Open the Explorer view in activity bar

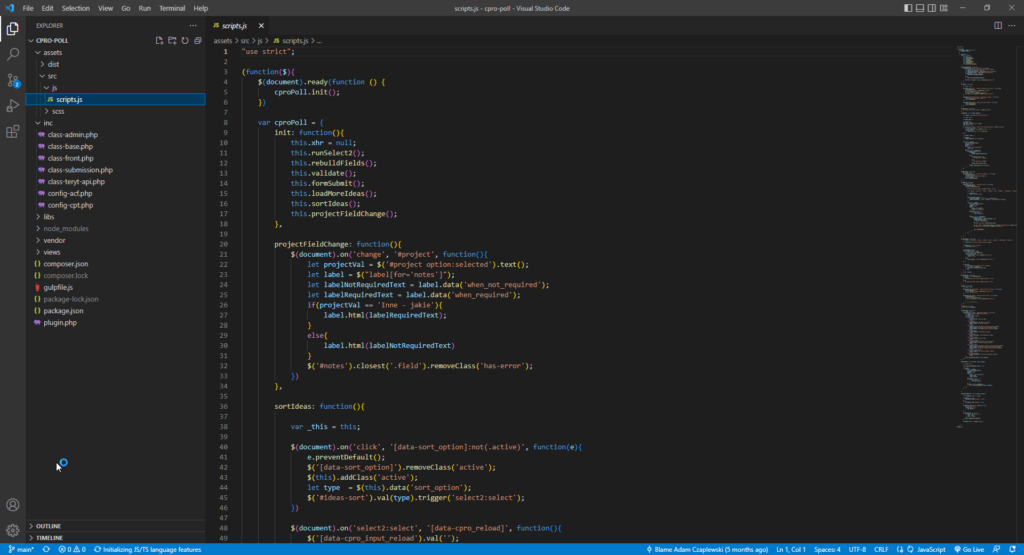coord(12,29)
